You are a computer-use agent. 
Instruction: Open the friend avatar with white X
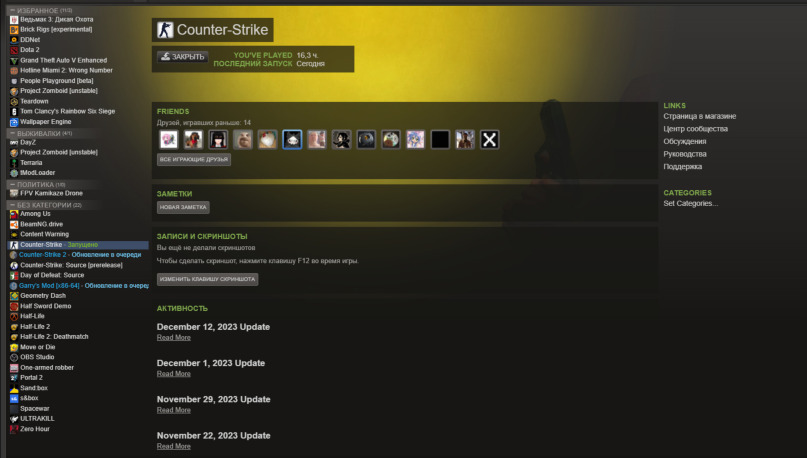point(489,139)
